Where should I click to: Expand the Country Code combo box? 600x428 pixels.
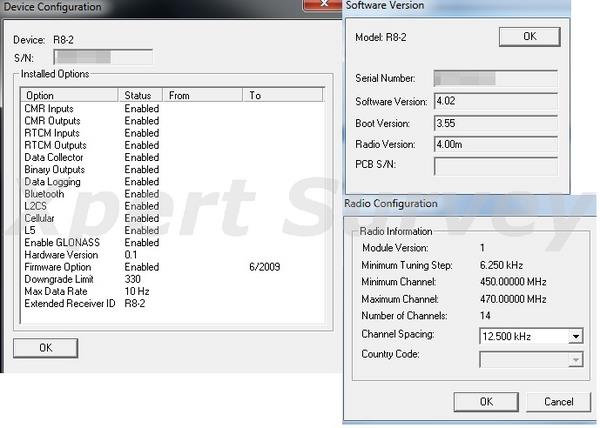tap(574, 360)
